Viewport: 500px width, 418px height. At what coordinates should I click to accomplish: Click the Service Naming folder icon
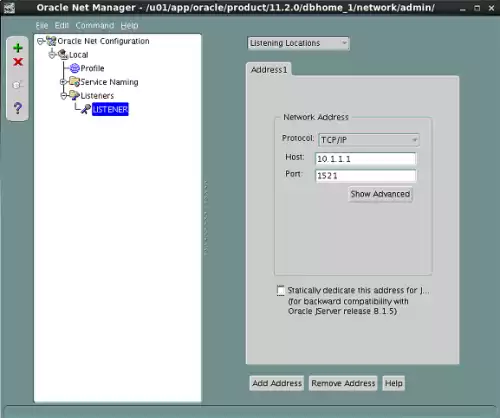[74, 82]
